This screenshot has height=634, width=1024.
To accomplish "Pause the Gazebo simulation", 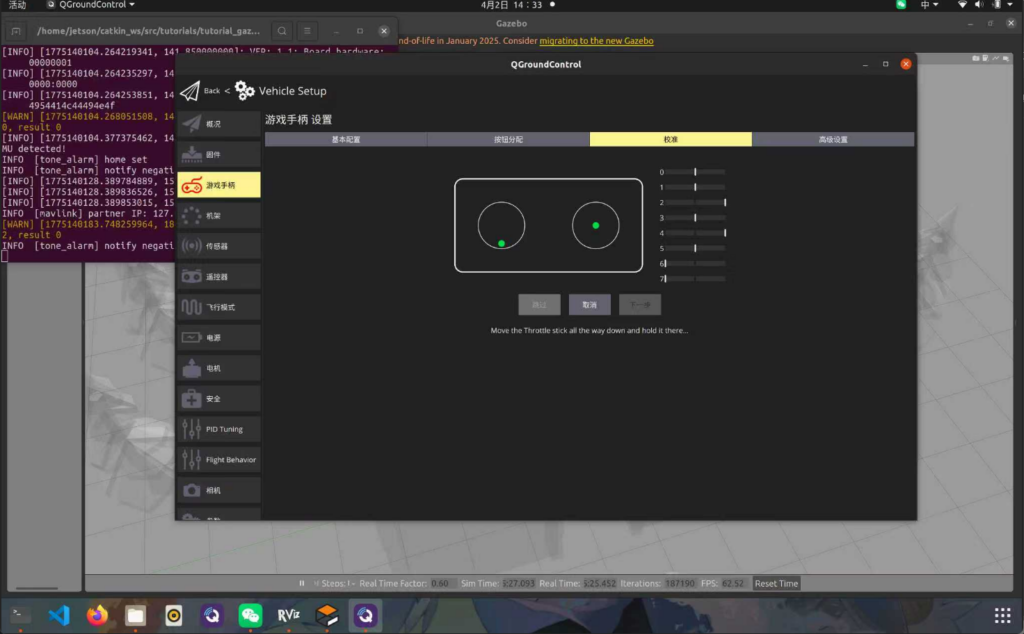I will click(x=302, y=583).
